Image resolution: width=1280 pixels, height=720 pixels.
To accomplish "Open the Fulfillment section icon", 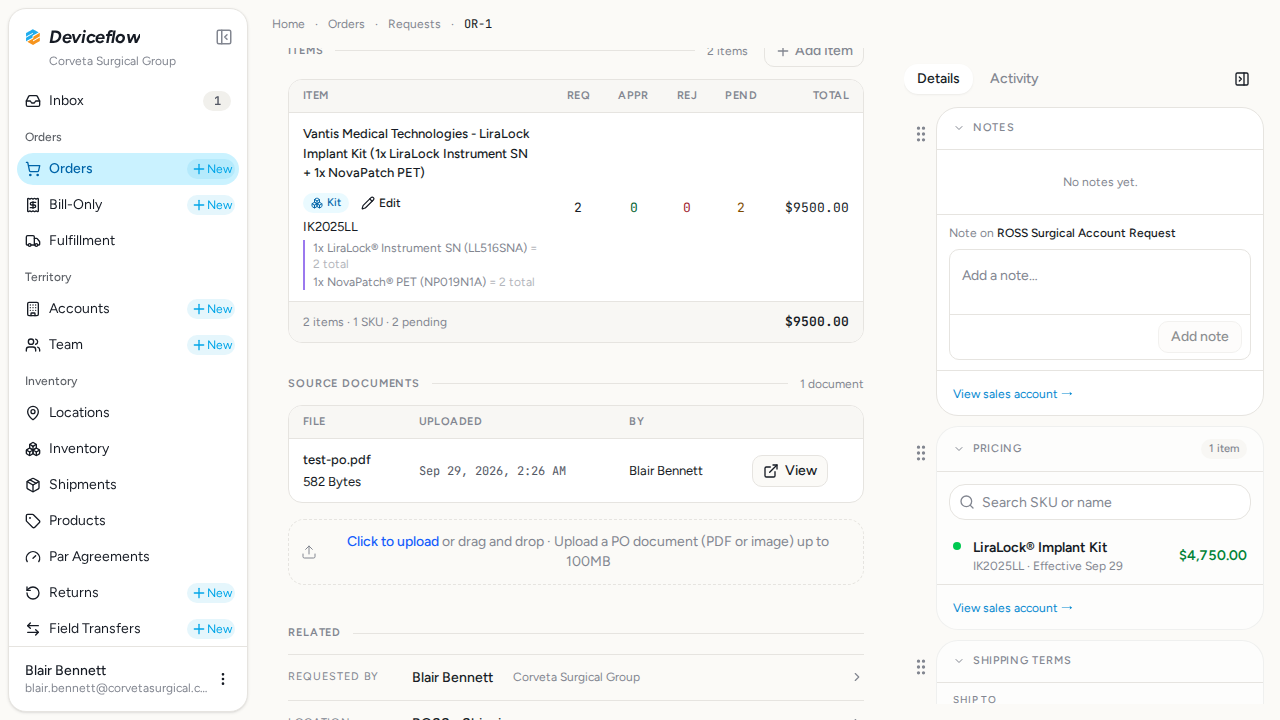I will pos(33,241).
